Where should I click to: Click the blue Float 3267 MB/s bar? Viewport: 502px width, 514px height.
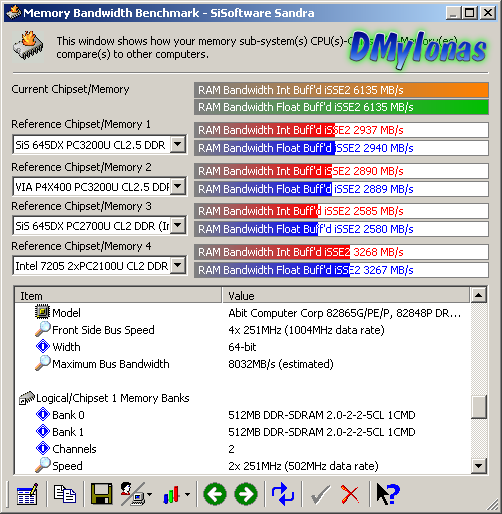tap(341, 270)
